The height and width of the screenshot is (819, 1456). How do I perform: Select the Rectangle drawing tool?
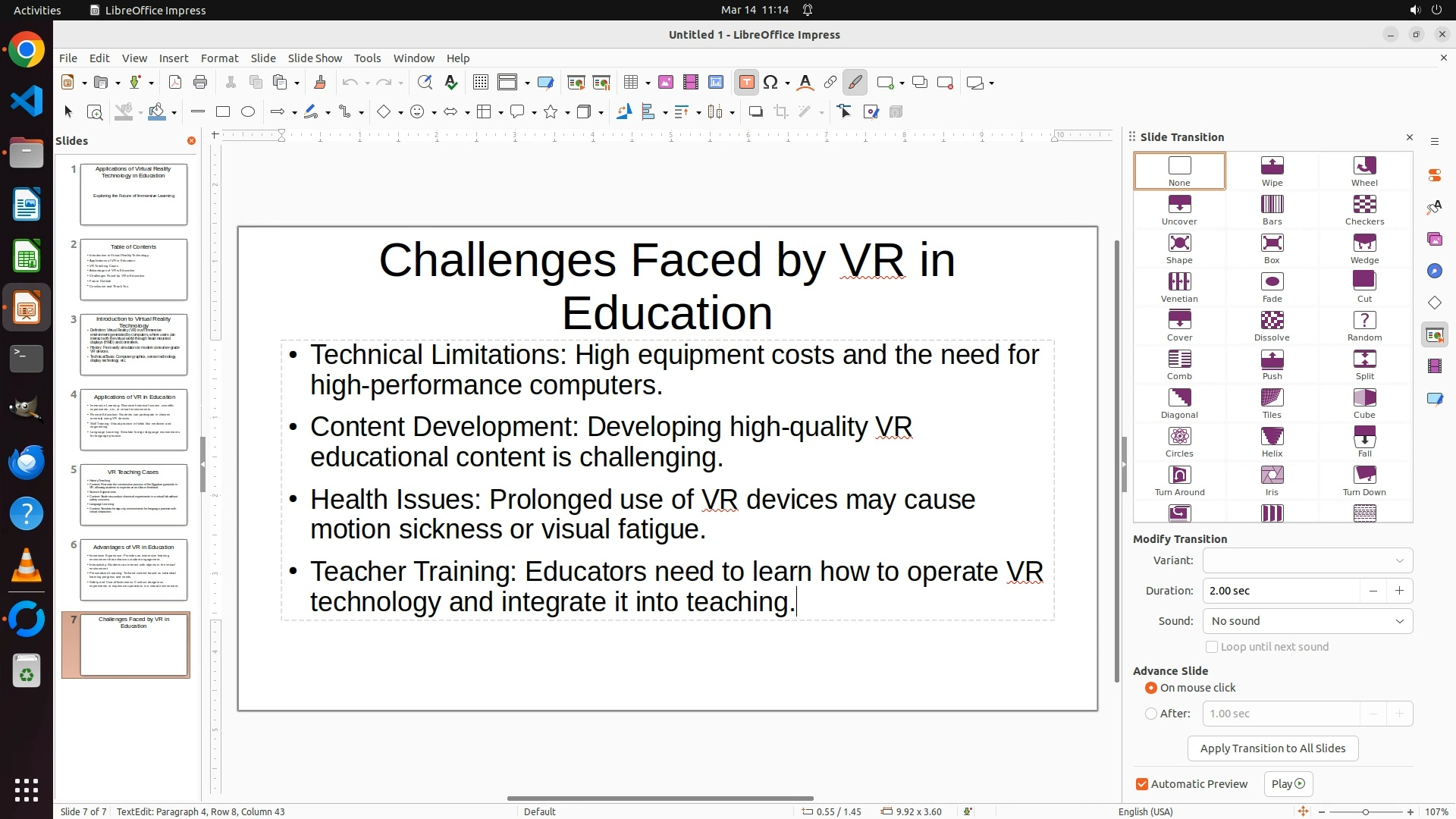[x=223, y=112]
